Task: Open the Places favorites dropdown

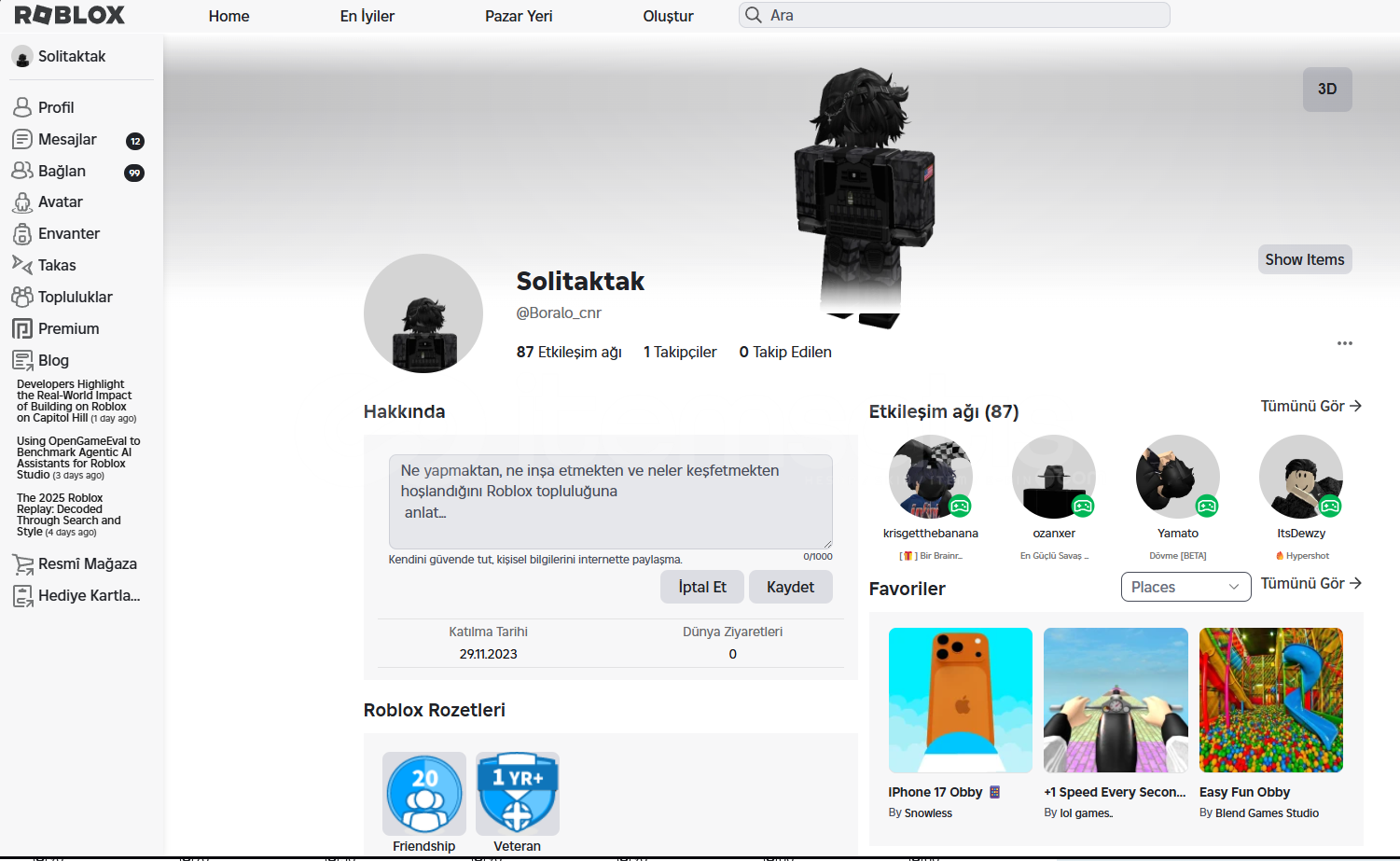Action: [1185, 587]
